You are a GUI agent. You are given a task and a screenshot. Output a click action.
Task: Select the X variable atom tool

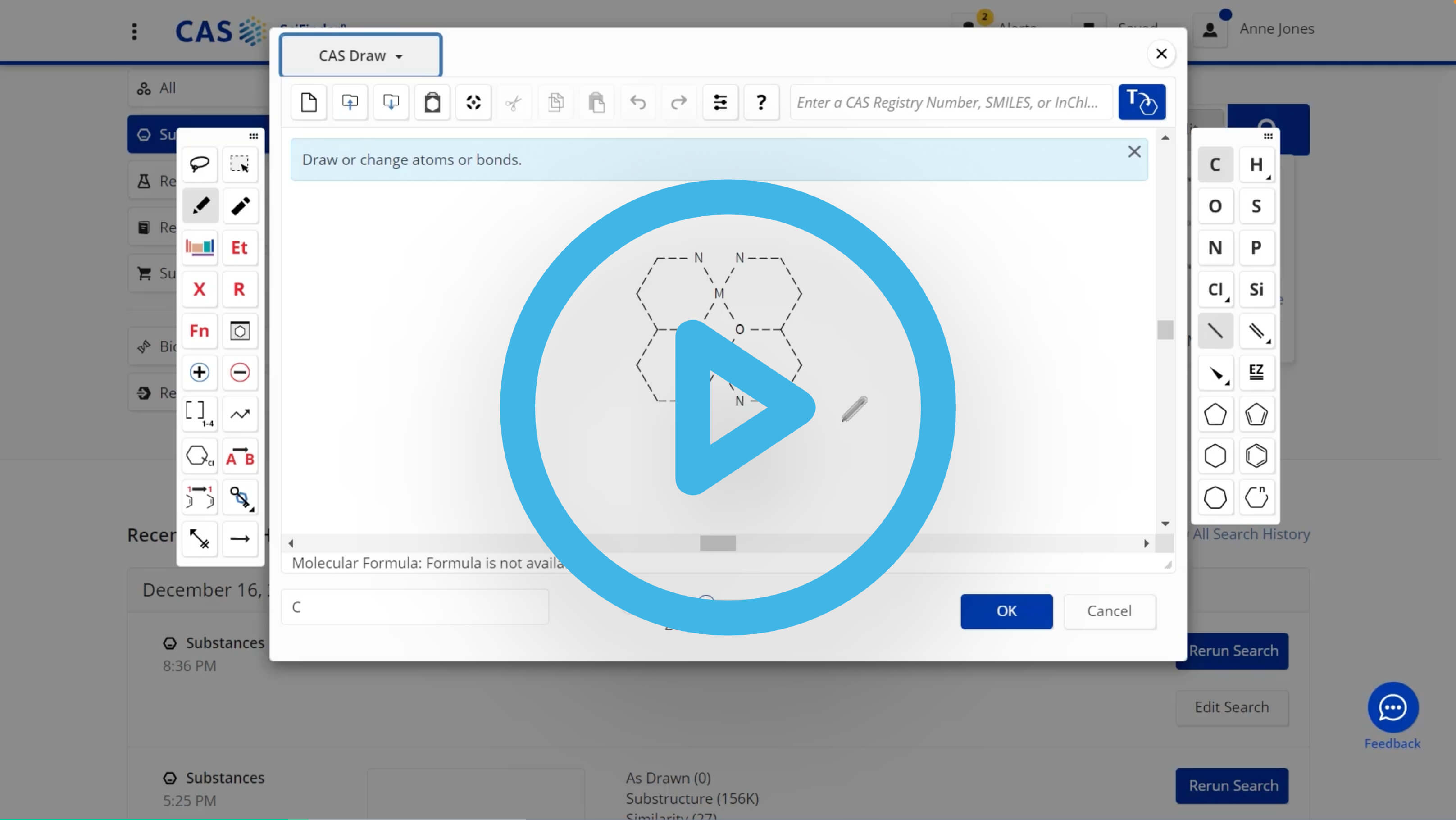(200, 289)
